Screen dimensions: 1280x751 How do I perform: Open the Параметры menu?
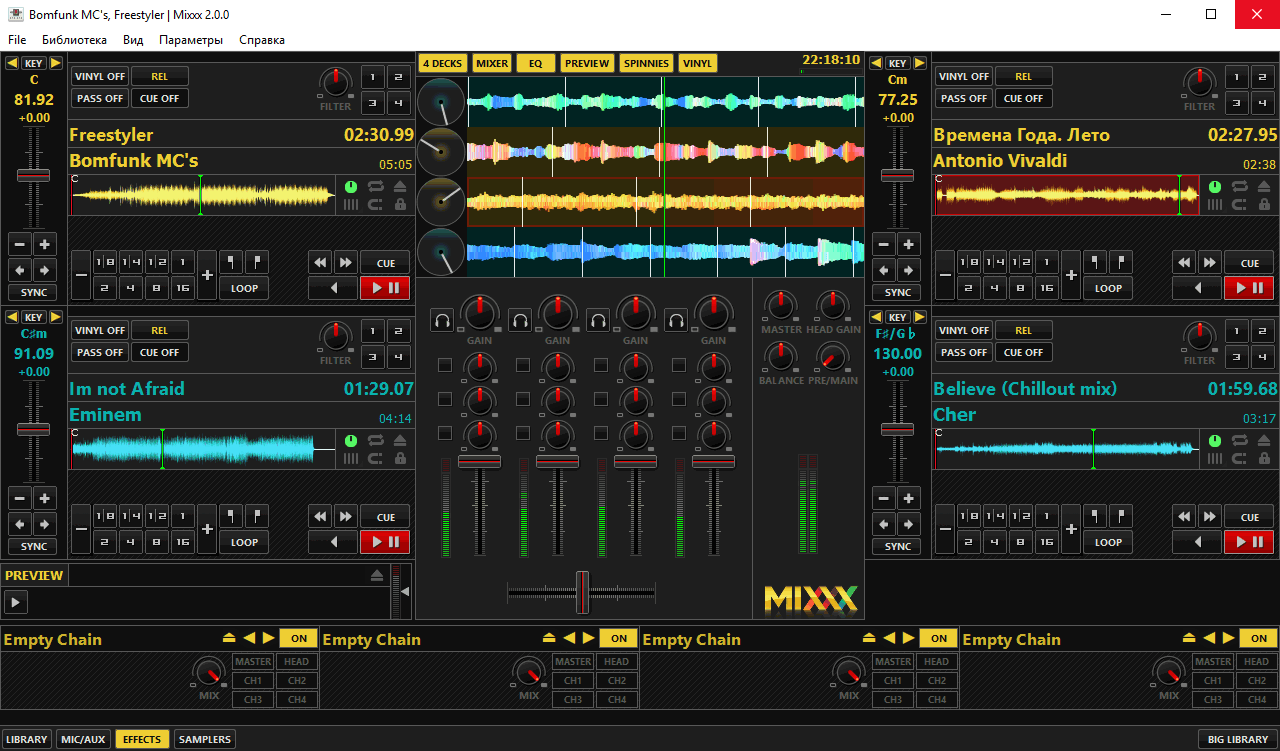point(191,40)
